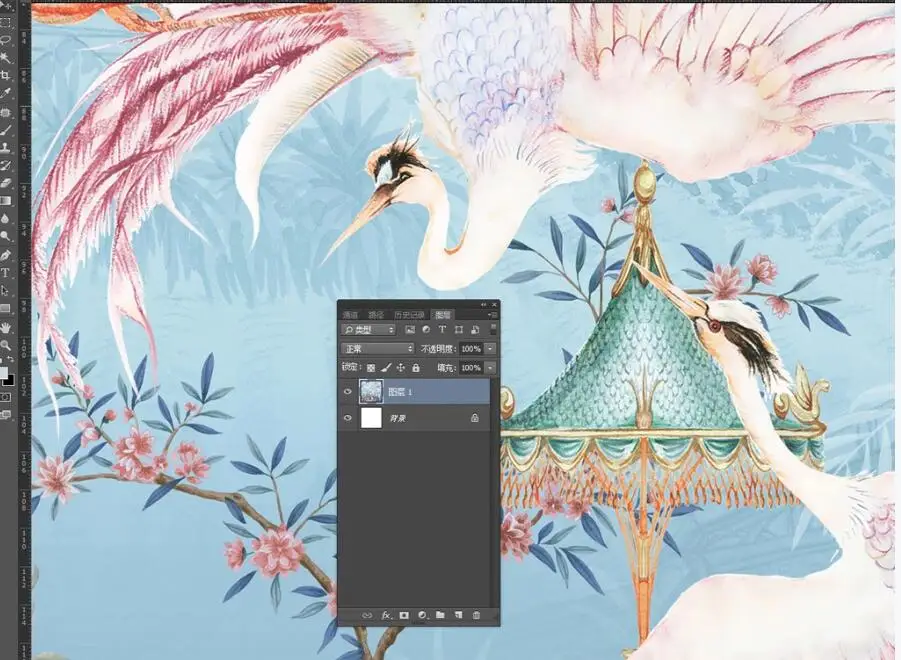901x660 pixels.
Task: Toggle lock transparent pixels
Action: (x=371, y=368)
